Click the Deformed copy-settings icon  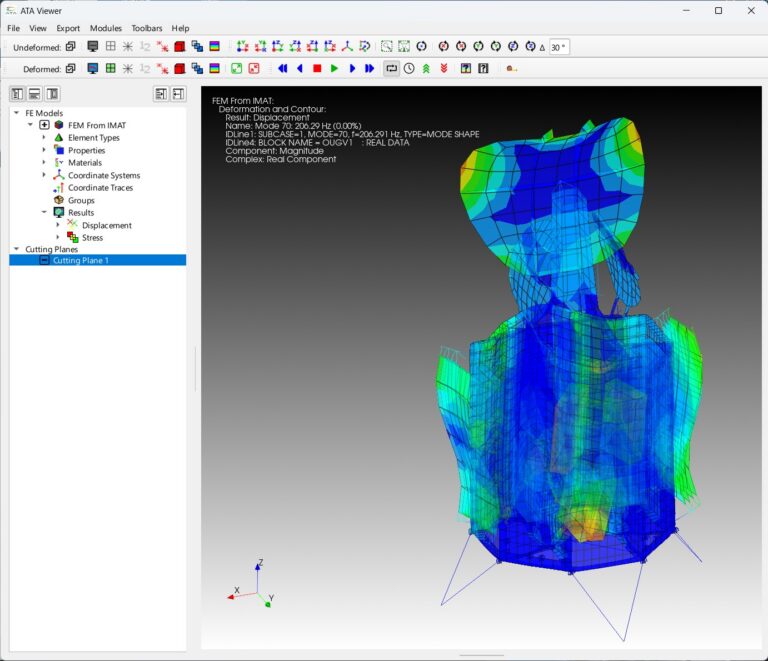click(x=71, y=69)
